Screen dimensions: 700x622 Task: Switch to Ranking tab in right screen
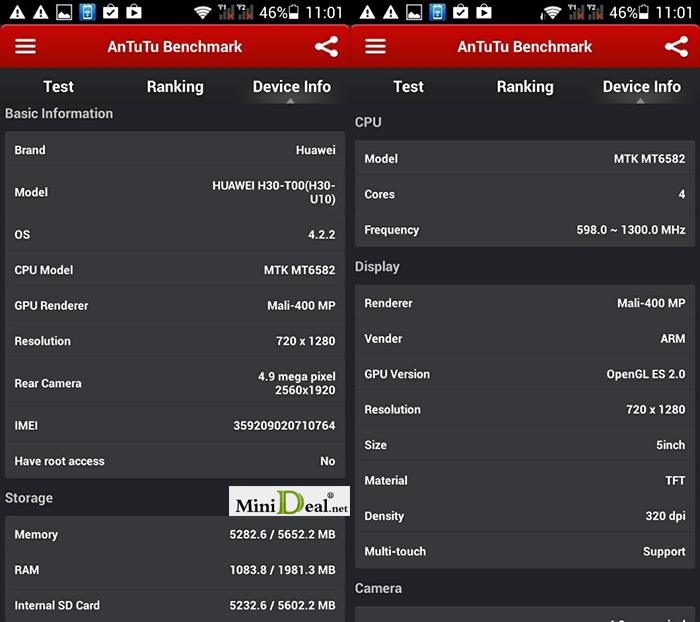(x=525, y=87)
